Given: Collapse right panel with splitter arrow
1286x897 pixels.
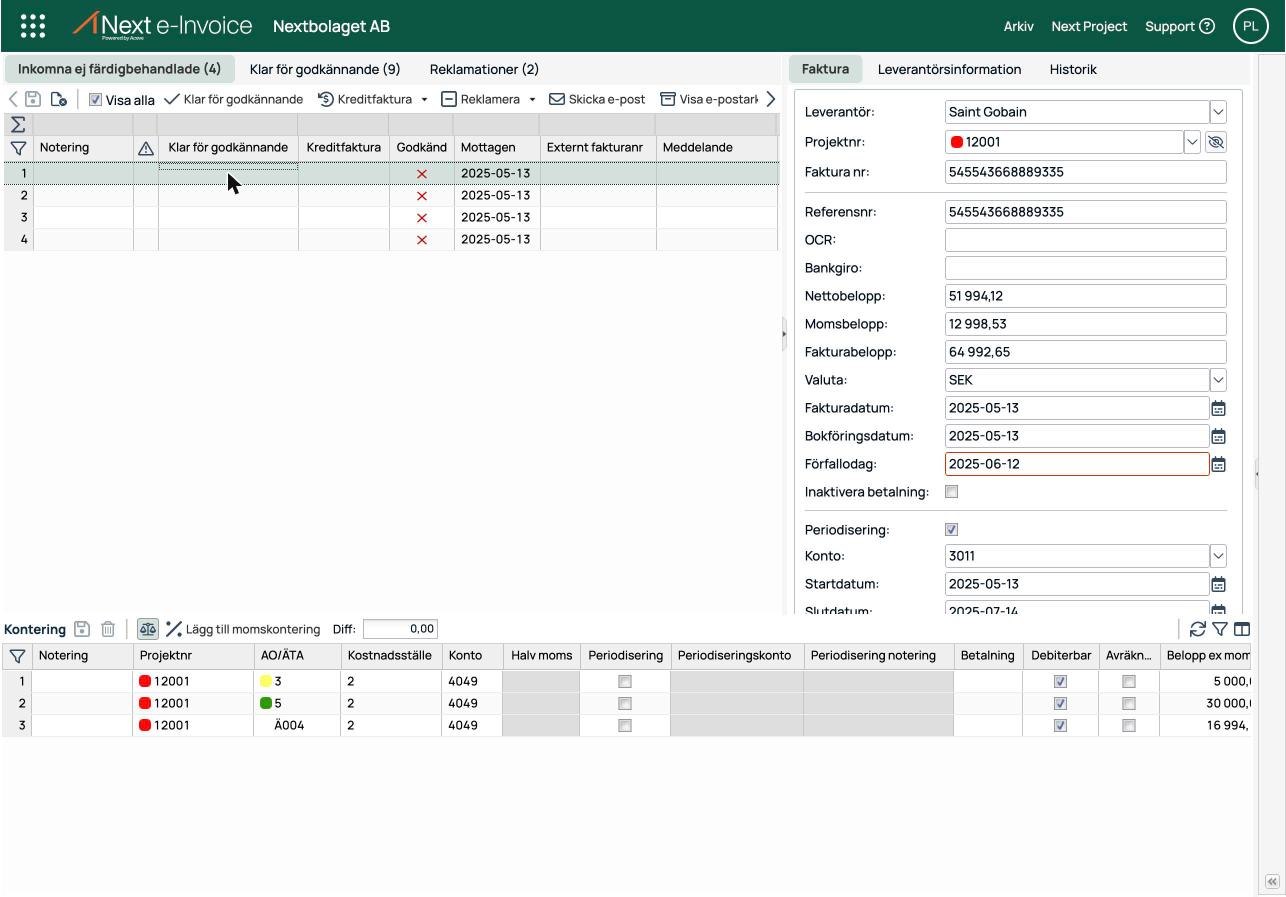Looking at the screenshot, I should tap(784, 334).
